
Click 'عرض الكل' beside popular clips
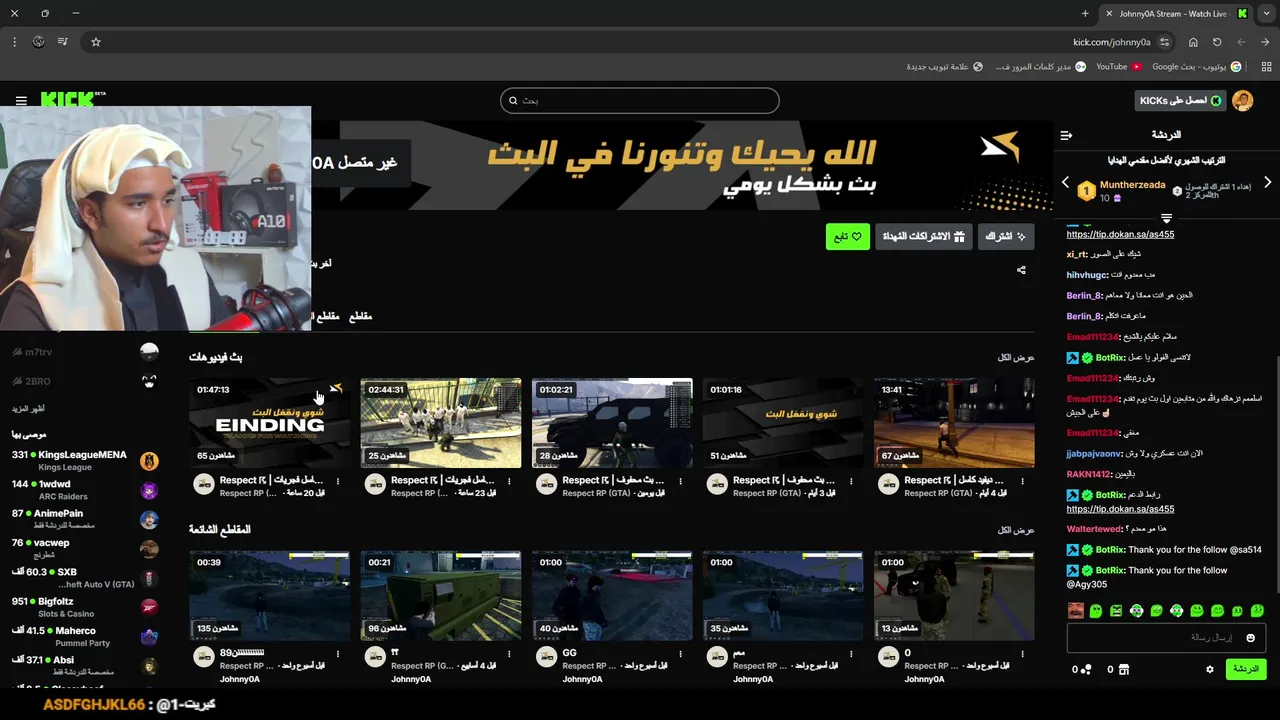pyautogui.click(x=1016, y=530)
